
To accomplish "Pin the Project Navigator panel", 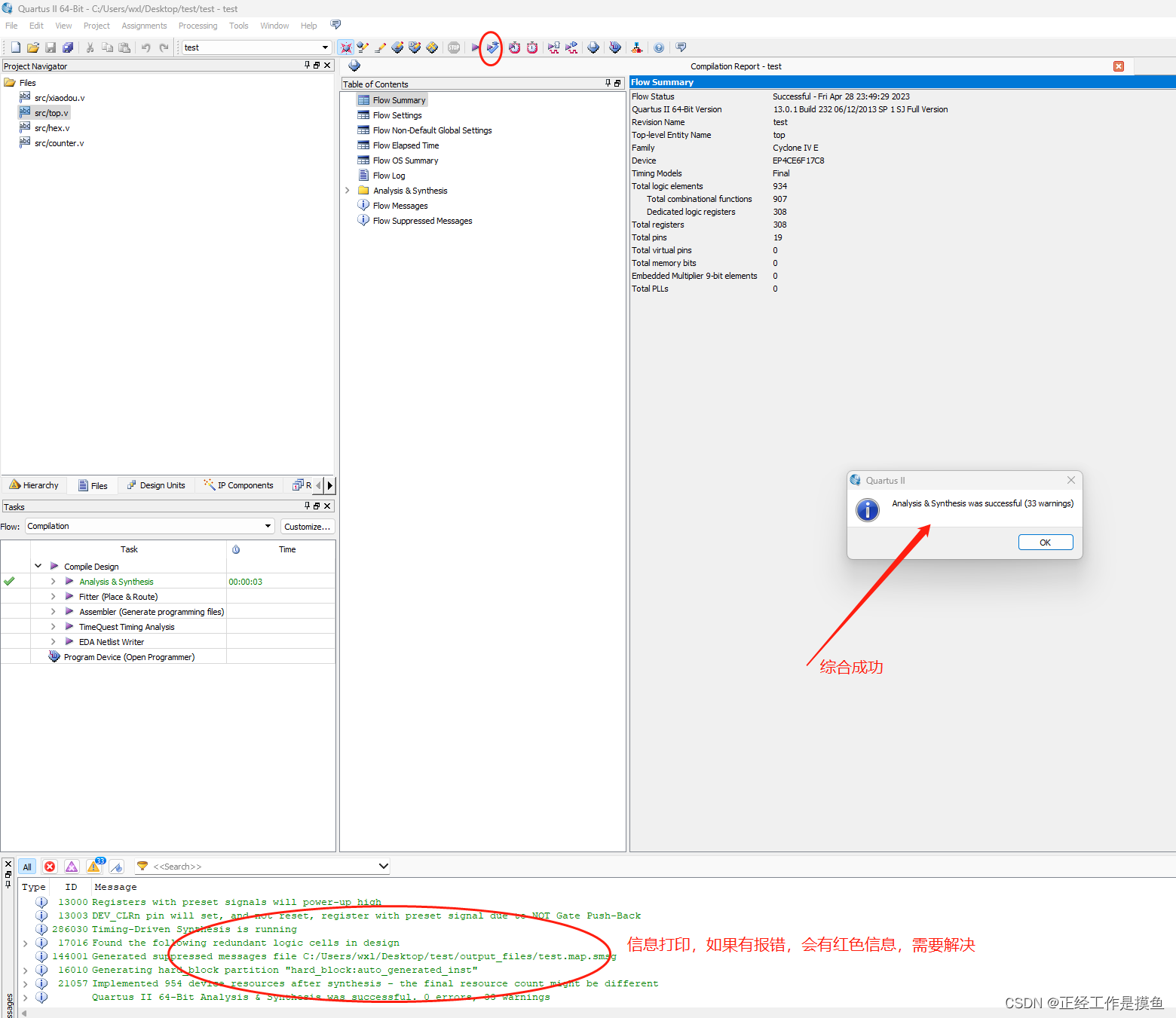I will tap(307, 66).
